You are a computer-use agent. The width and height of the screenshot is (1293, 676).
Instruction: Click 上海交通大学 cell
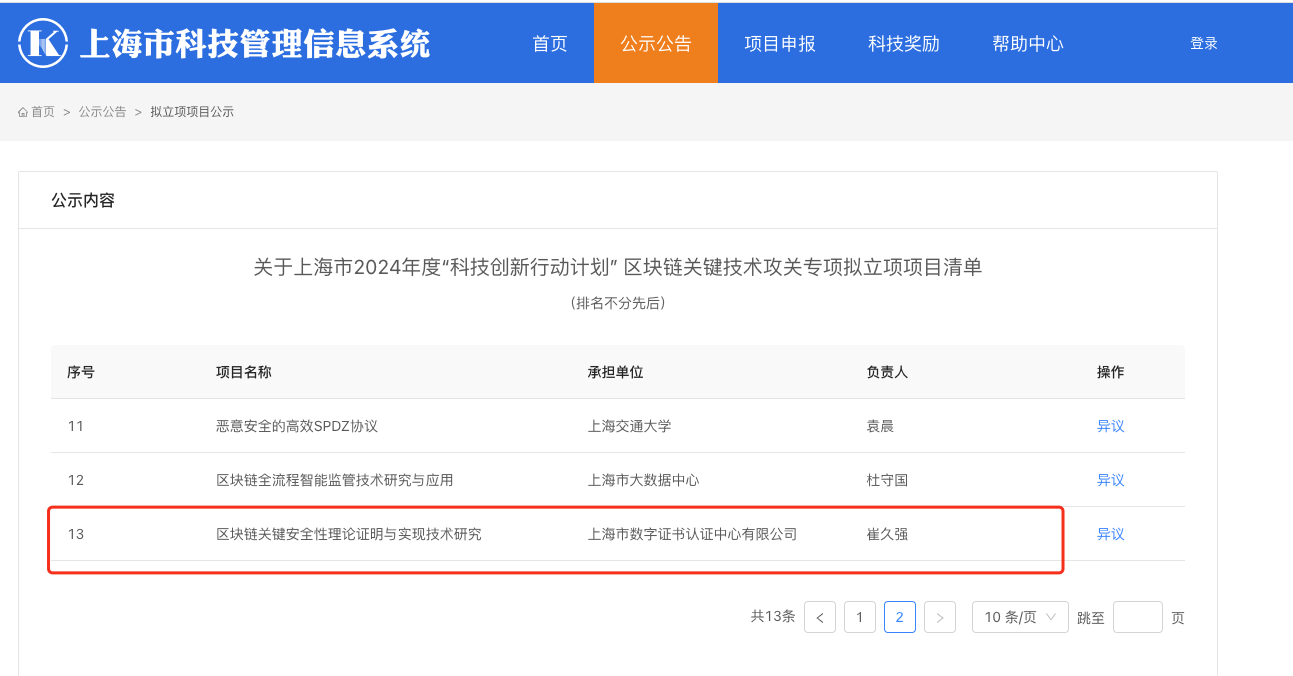pyautogui.click(x=630, y=426)
